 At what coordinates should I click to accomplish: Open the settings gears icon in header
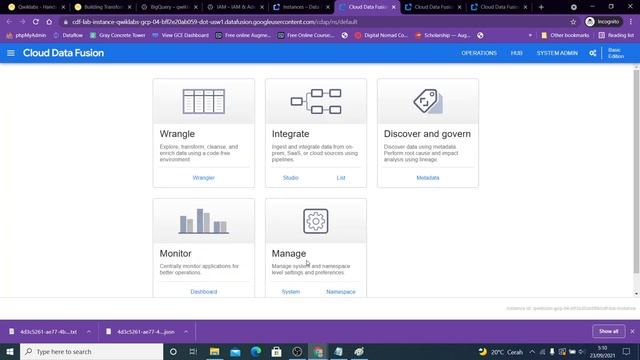coord(593,53)
